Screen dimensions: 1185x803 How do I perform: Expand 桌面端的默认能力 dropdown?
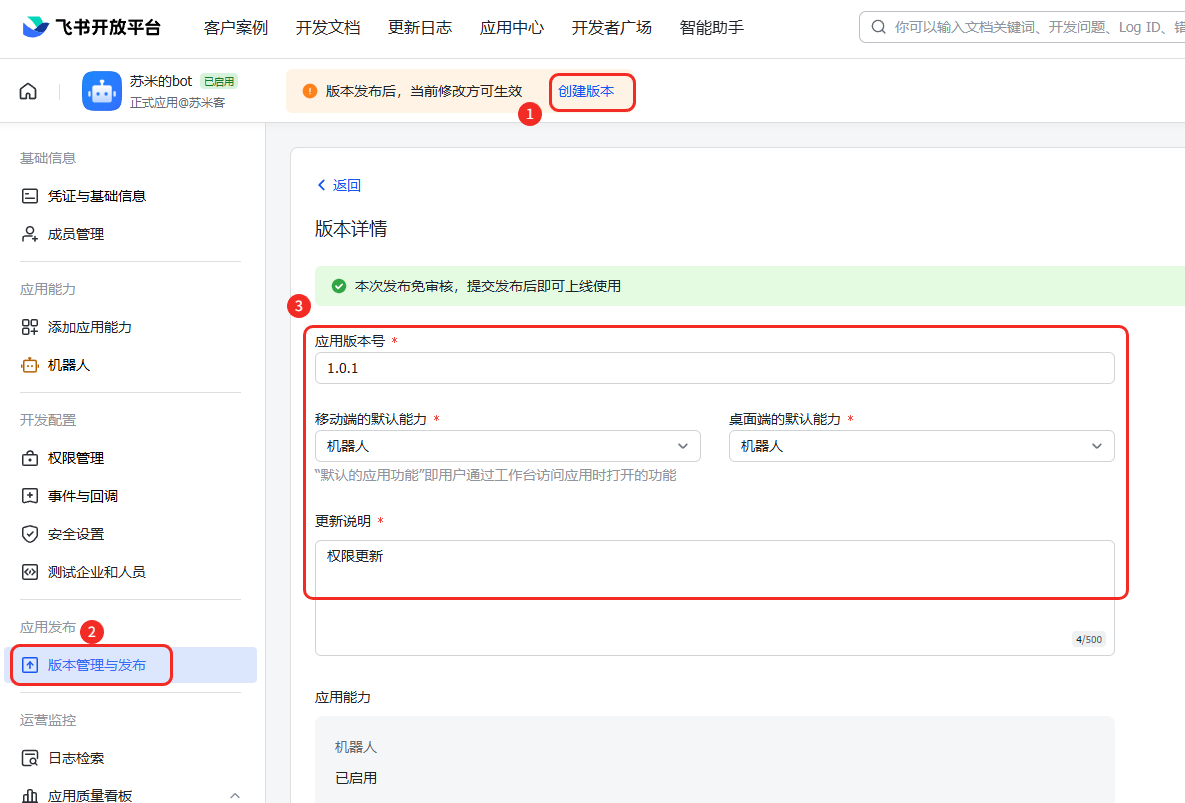pyautogui.click(x=921, y=446)
